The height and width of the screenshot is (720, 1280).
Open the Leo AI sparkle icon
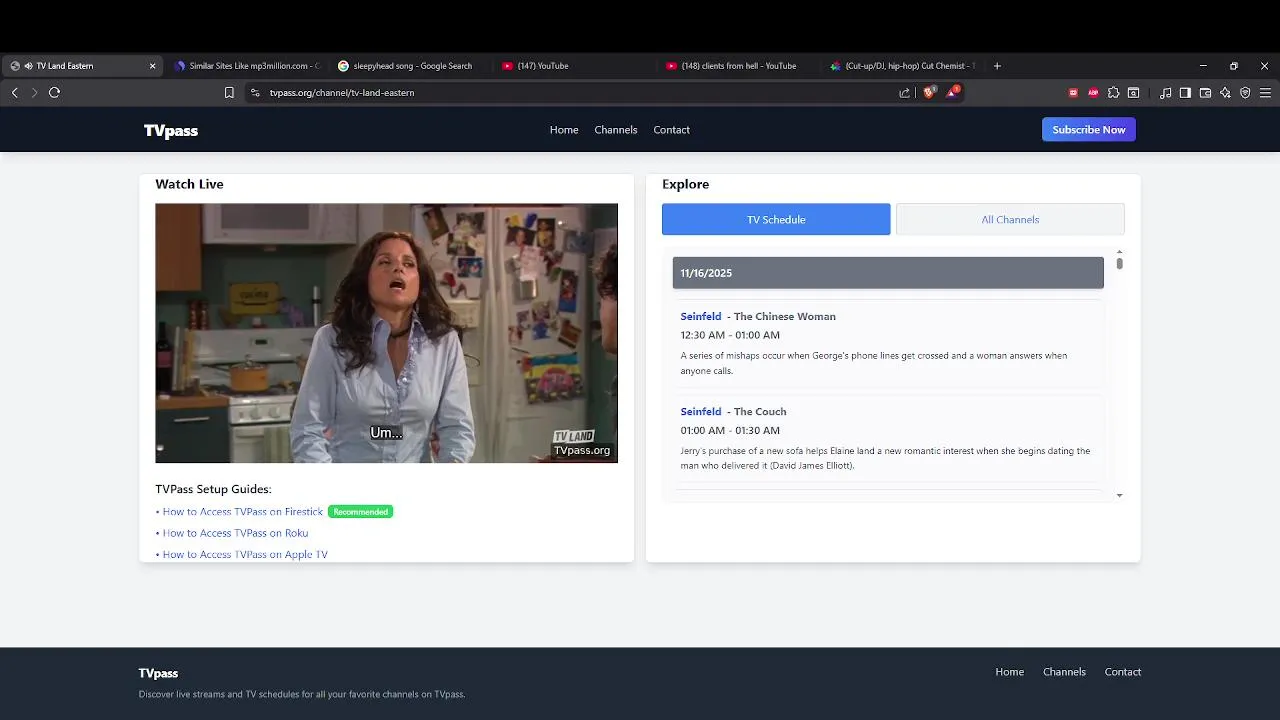click(1225, 92)
